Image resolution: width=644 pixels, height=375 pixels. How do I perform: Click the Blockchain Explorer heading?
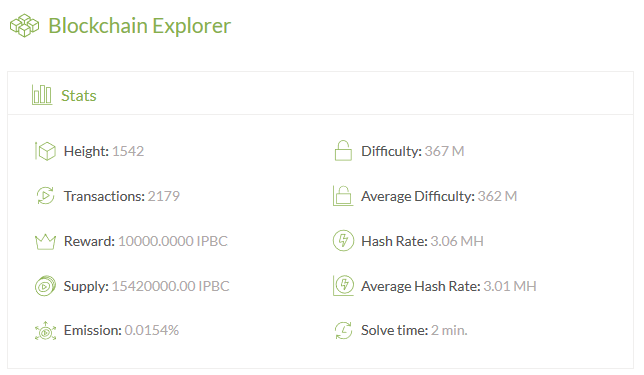[140, 26]
